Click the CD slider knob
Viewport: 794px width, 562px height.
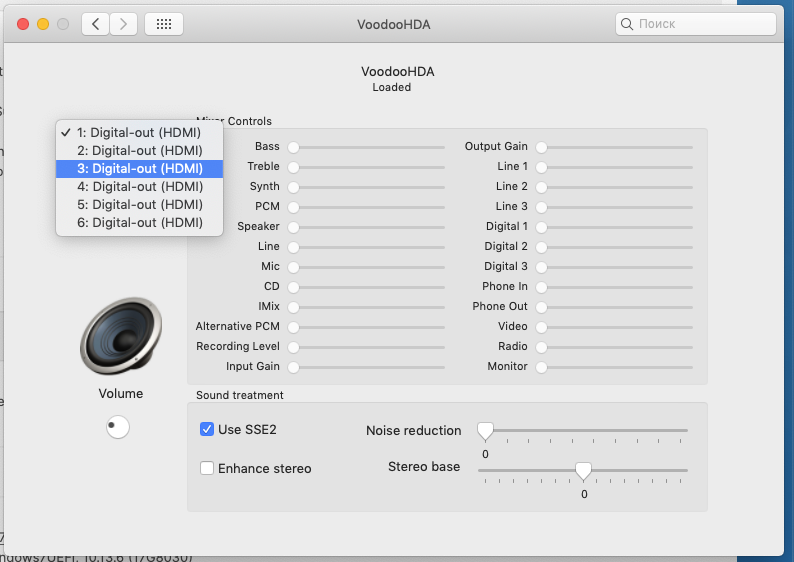coord(293,287)
